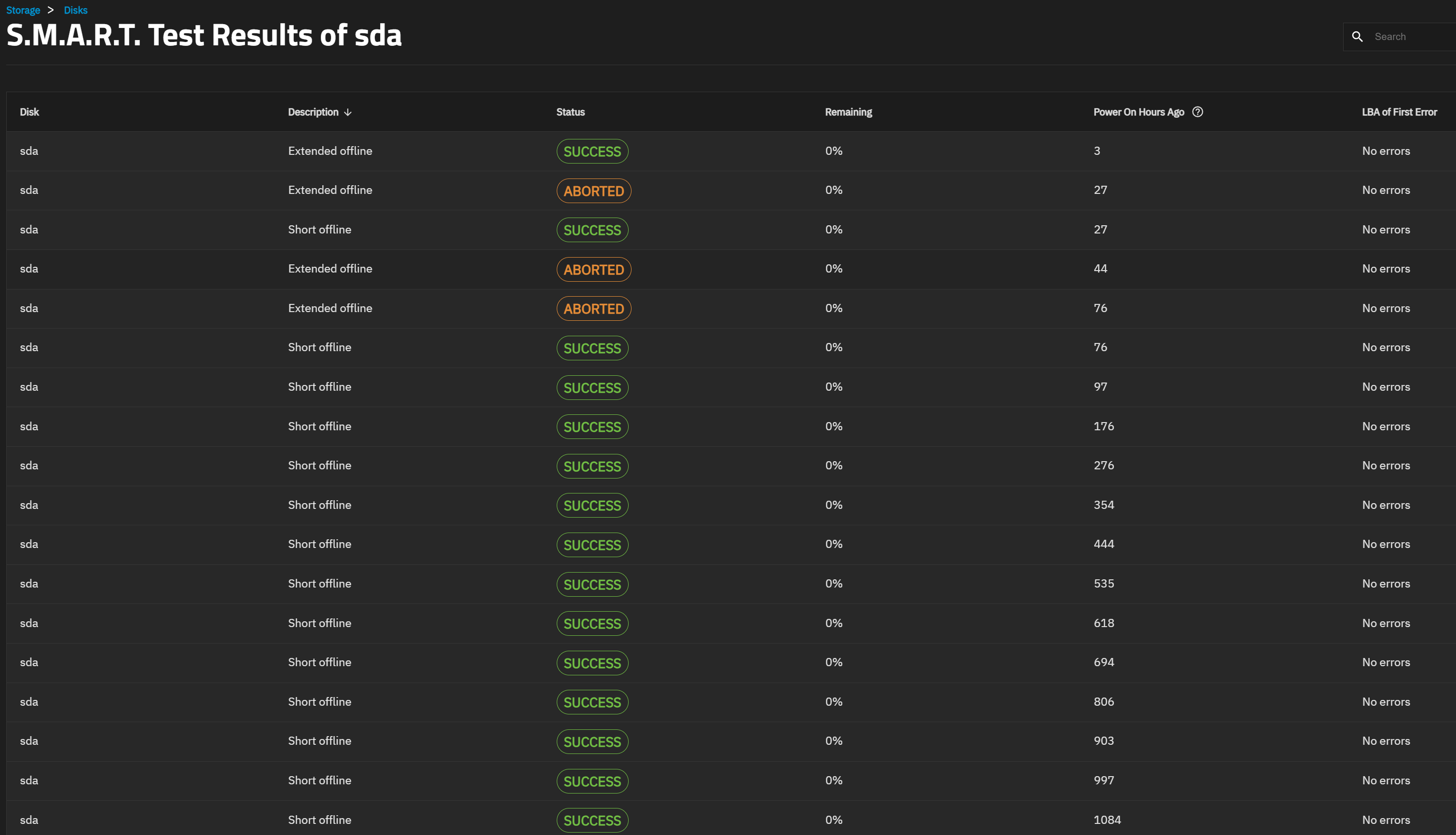The height and width of the screenshot is (835, 1456).
Task: Toggle the Description column sort arrow
Action: click(x=347, y=112)
